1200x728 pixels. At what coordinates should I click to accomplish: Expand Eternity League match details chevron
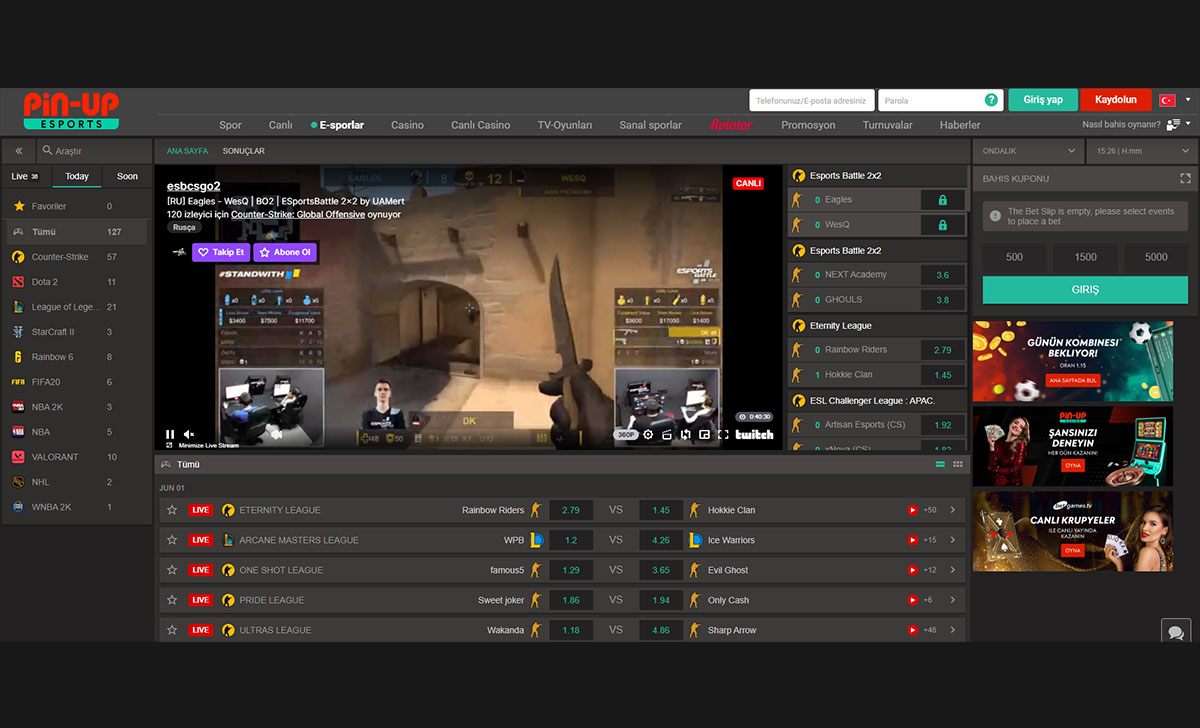point(952,510)
